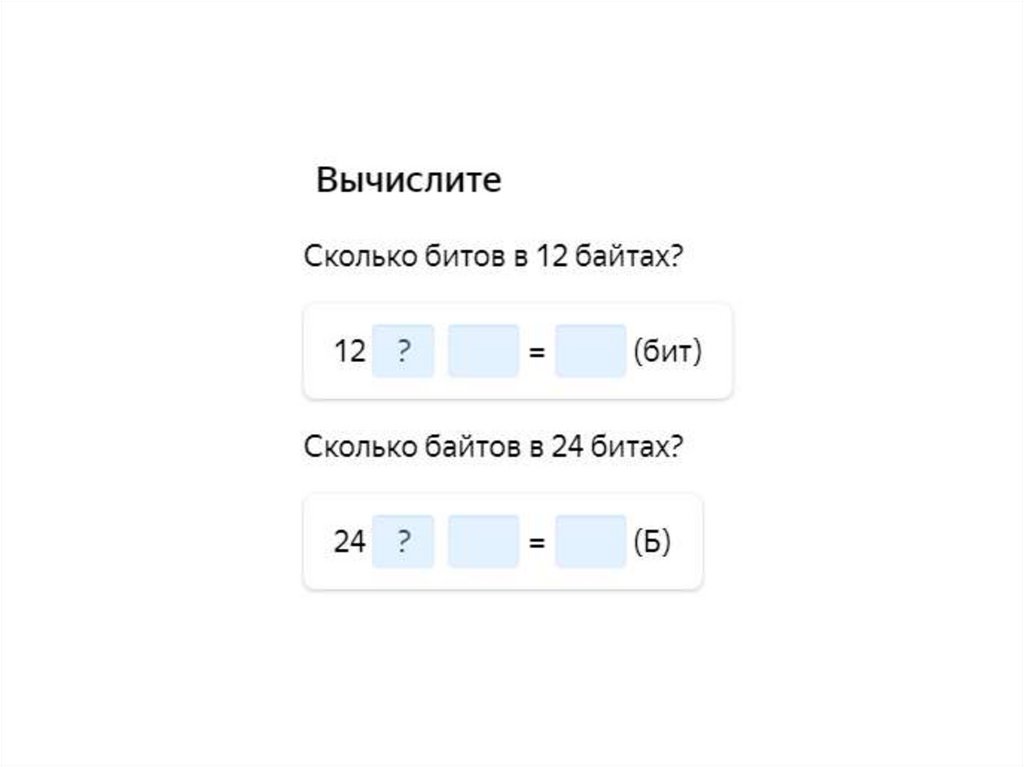The height and width of the screenshot is (767, 1024).
Task: Click the empty middle box in the 24 equation
Action: pos(483,542)
